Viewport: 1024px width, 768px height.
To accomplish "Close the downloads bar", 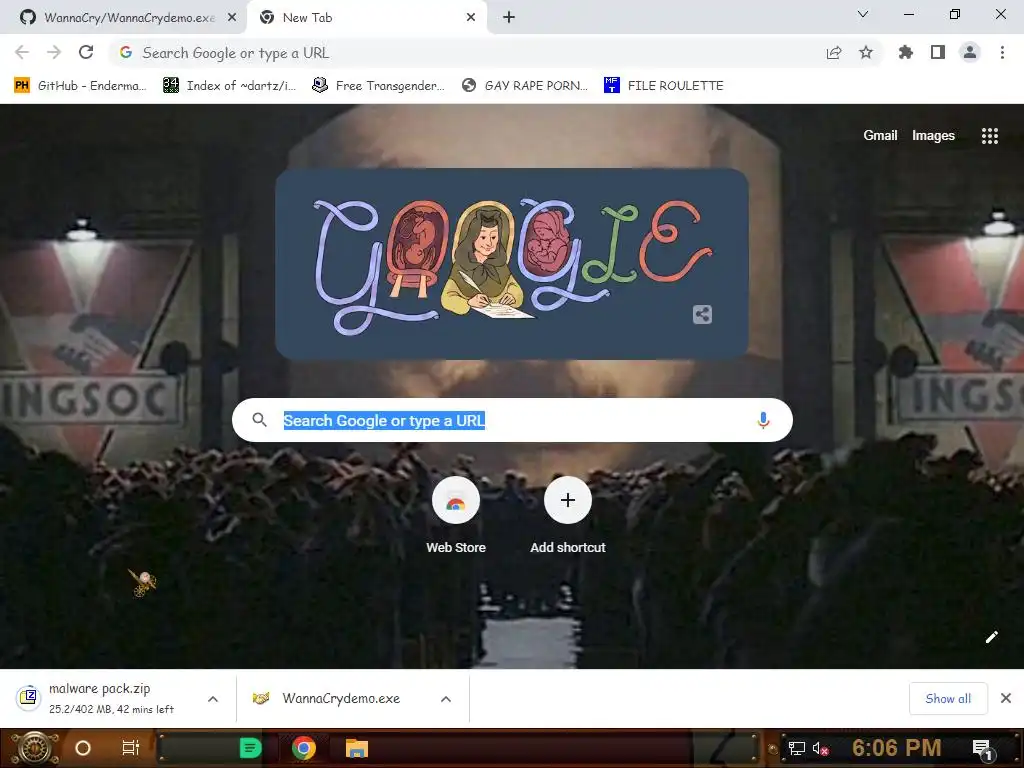I will click(1006, 698).
